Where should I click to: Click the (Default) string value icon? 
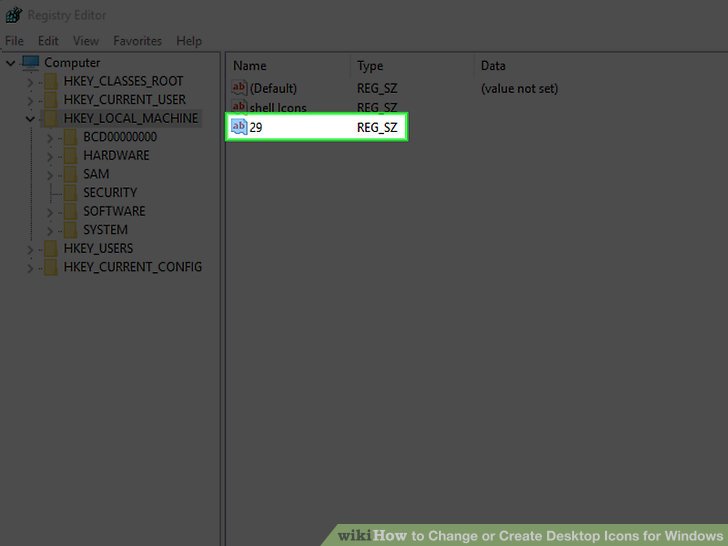tap(239, 88)
